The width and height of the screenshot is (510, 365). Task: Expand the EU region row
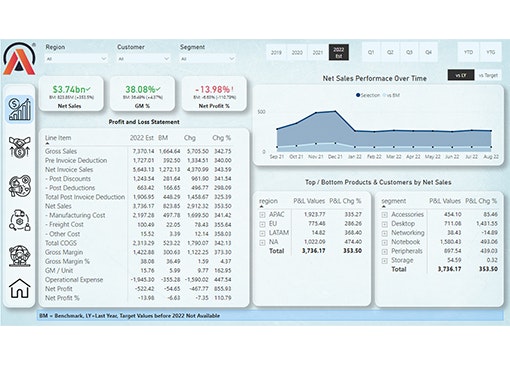coord(262,224)
